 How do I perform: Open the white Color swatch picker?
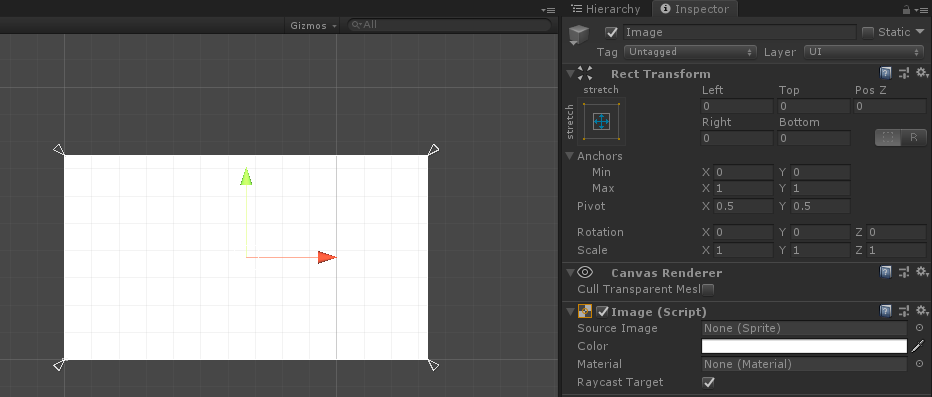pos(804,346)
